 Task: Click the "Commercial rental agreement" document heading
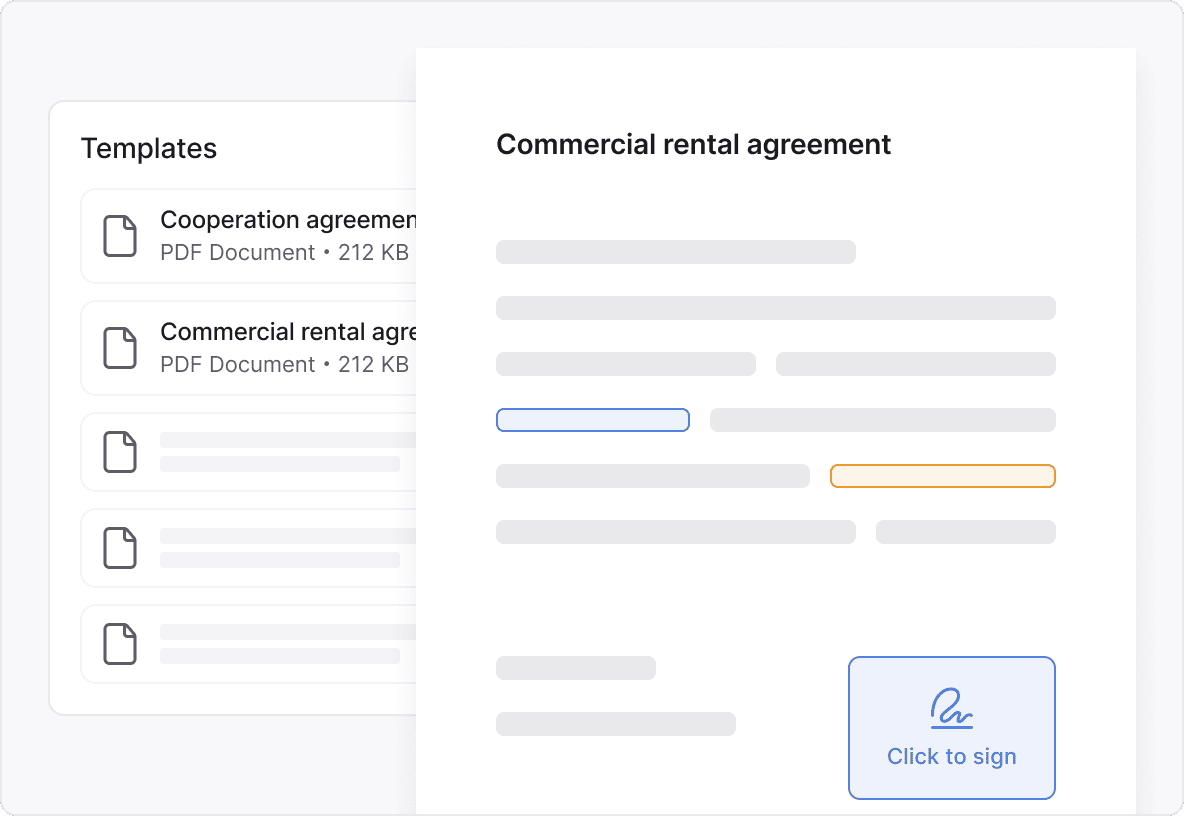click(693, 144)
